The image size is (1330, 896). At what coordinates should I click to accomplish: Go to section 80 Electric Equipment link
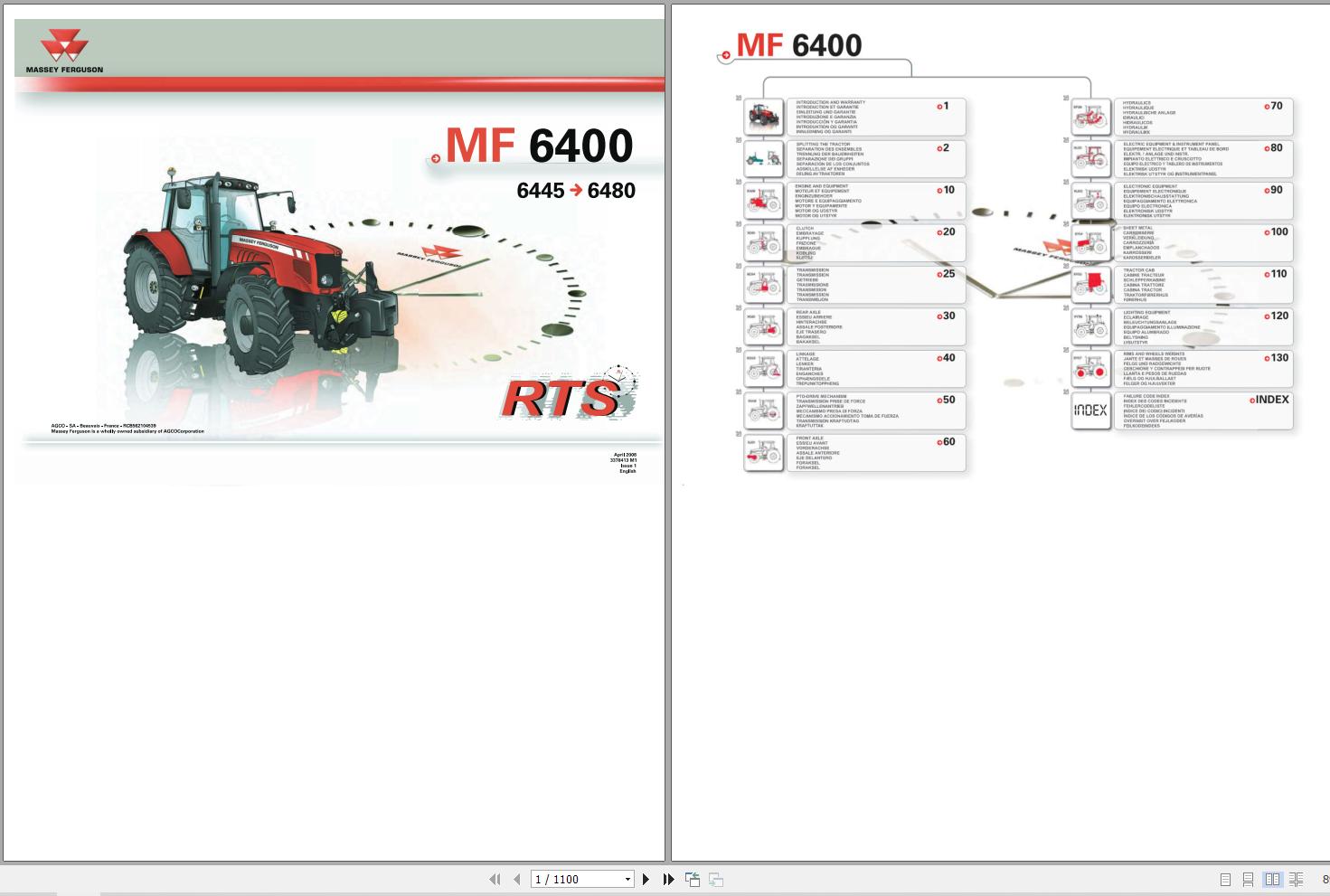(1203, 159)
